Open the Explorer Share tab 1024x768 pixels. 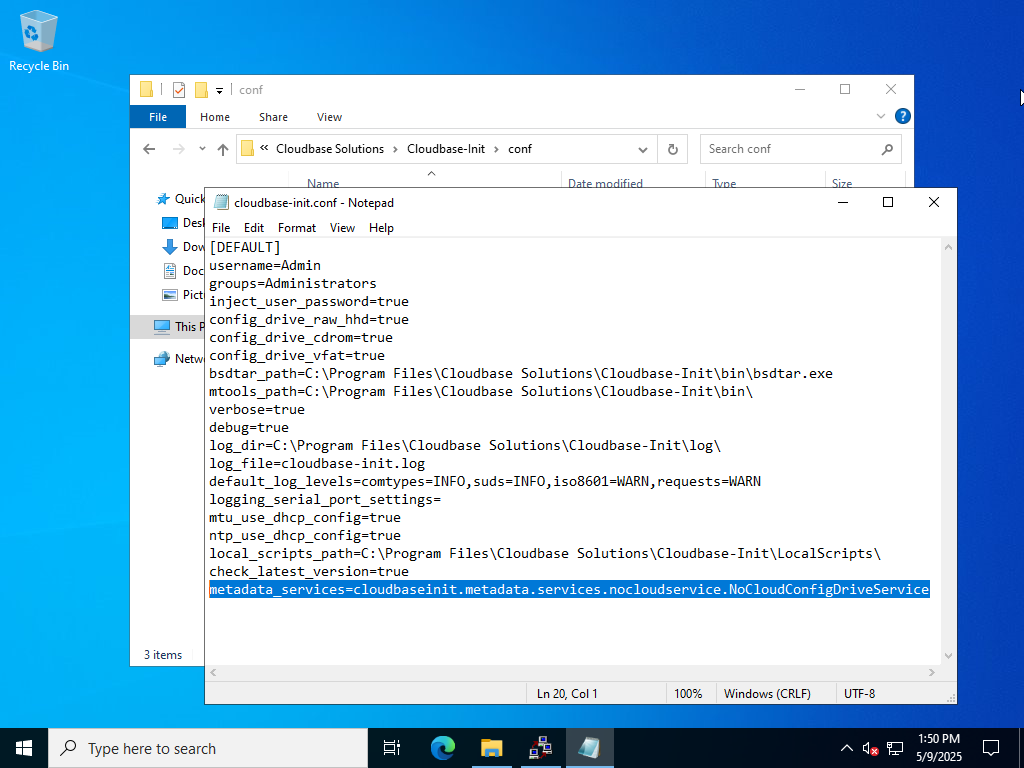(x=273, y=117)
